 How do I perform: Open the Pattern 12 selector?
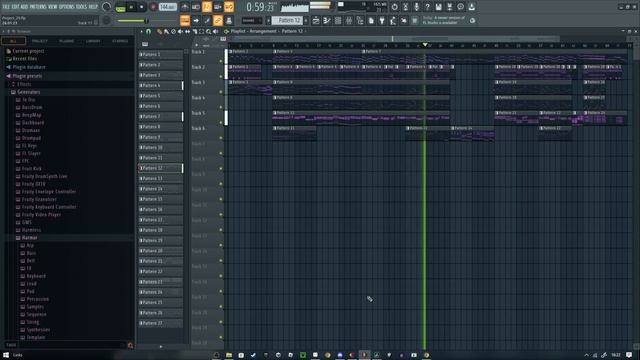(x=287, y=20)
